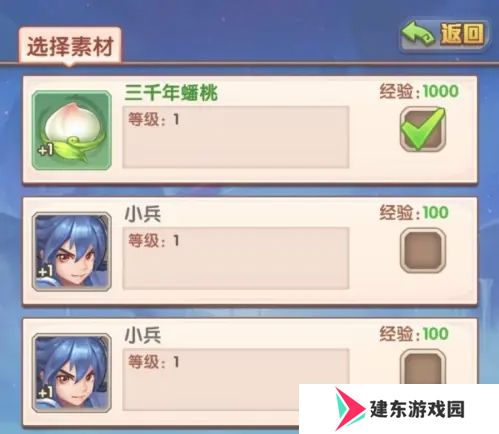Click the first 小兵 character portrait
499x434 pixels.
tap(72, 252)
